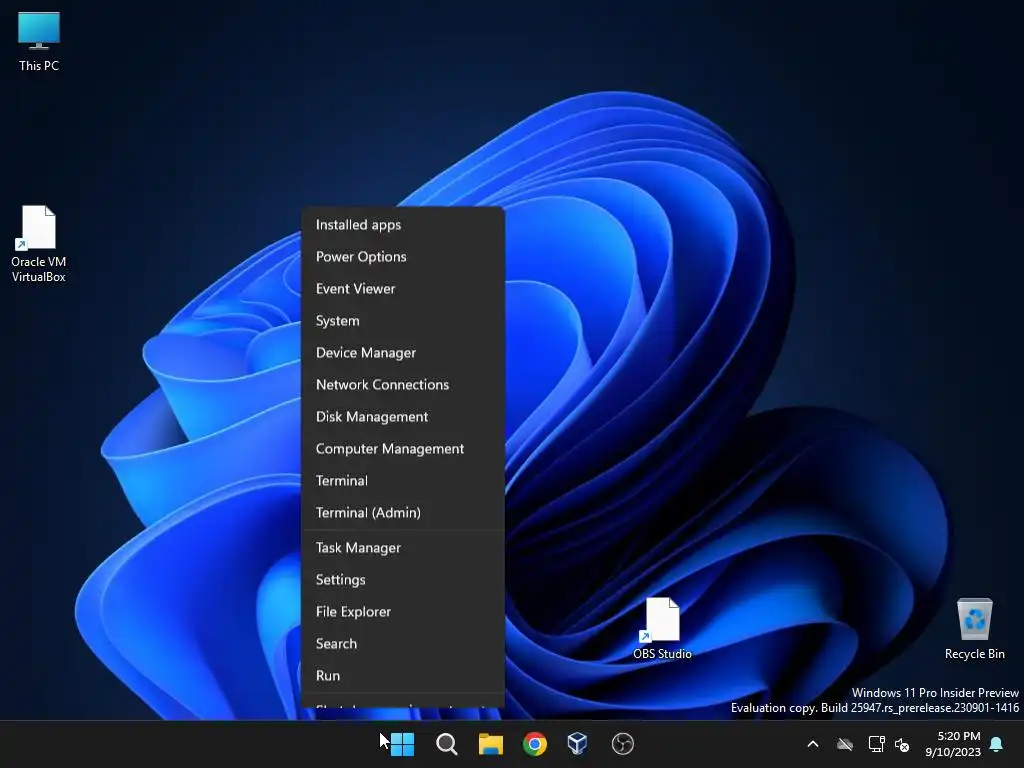Open Device Manager from the menu
1024x768 pixels.
(x=403, y=353)
